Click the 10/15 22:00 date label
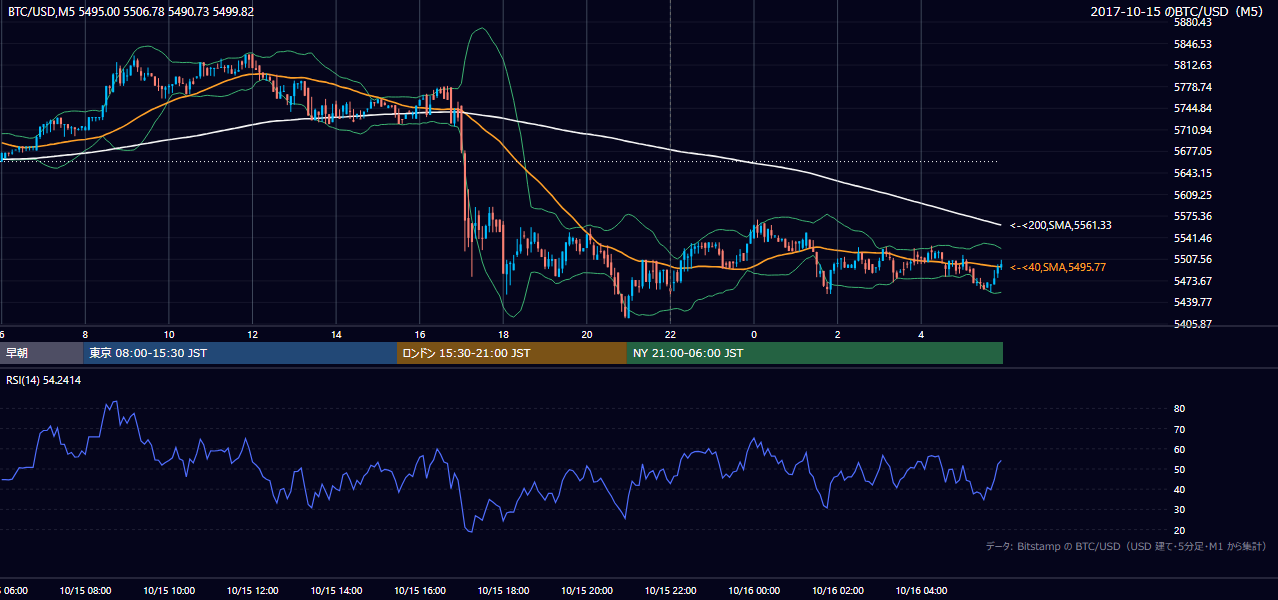The image size is (1278, 600). (x=670, y=590)
